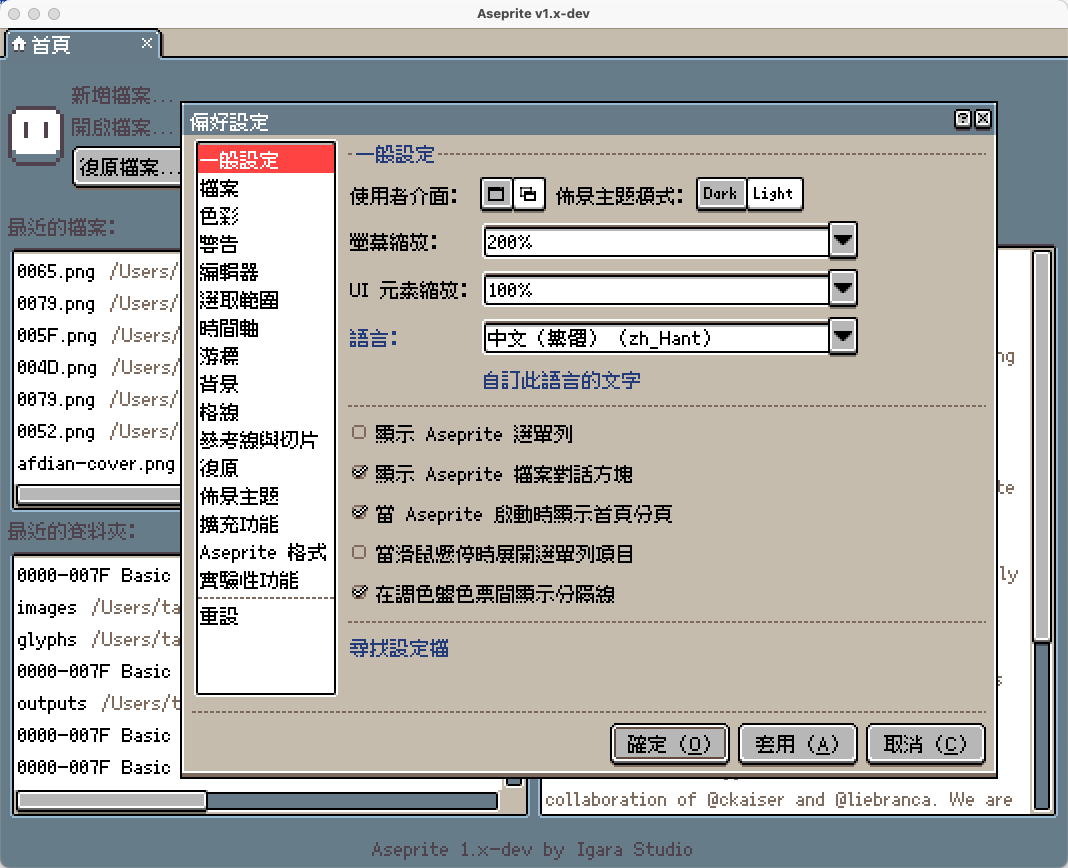Select 檔案 section in preferences list

[266, 188]
